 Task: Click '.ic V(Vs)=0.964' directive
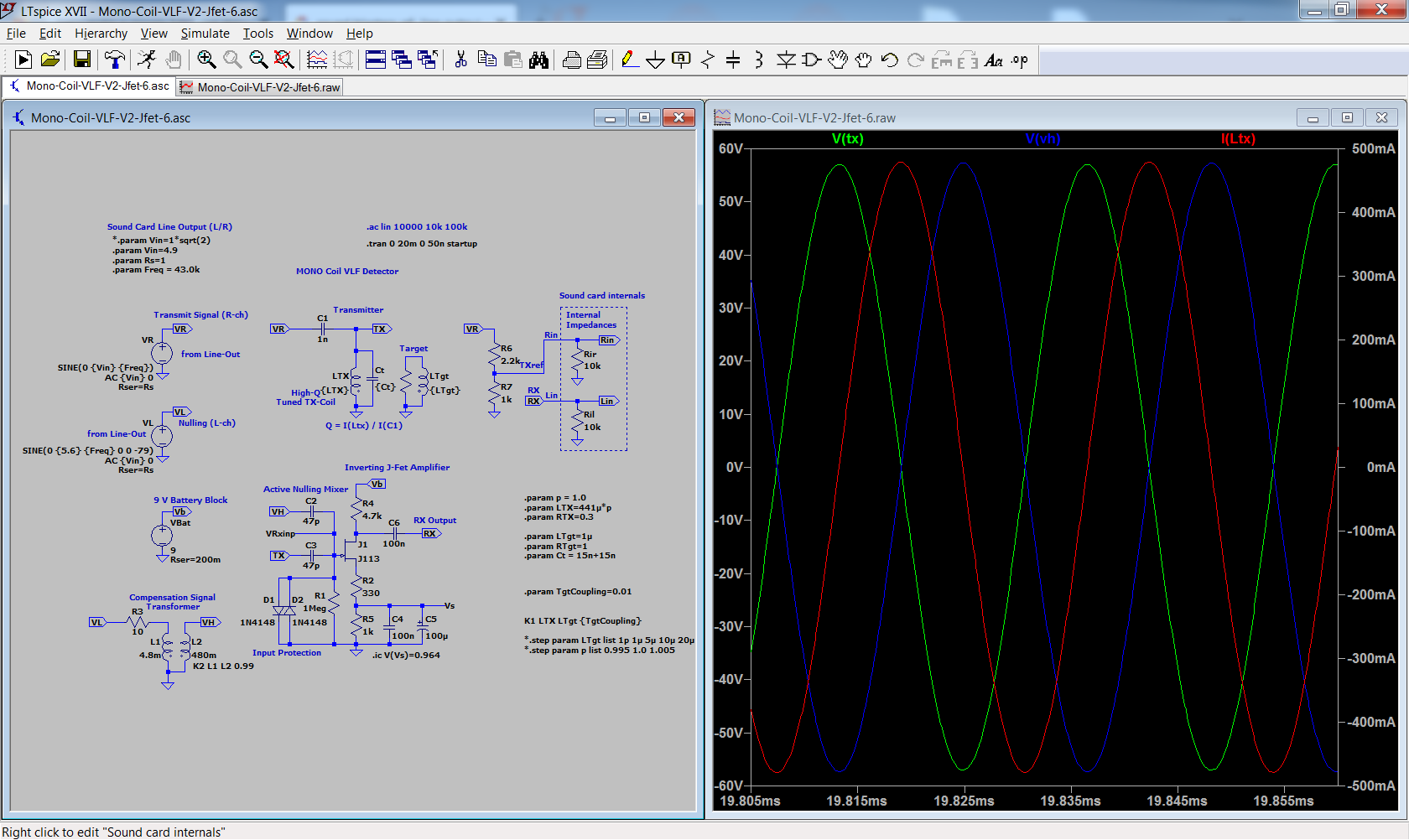coord(406,656)
